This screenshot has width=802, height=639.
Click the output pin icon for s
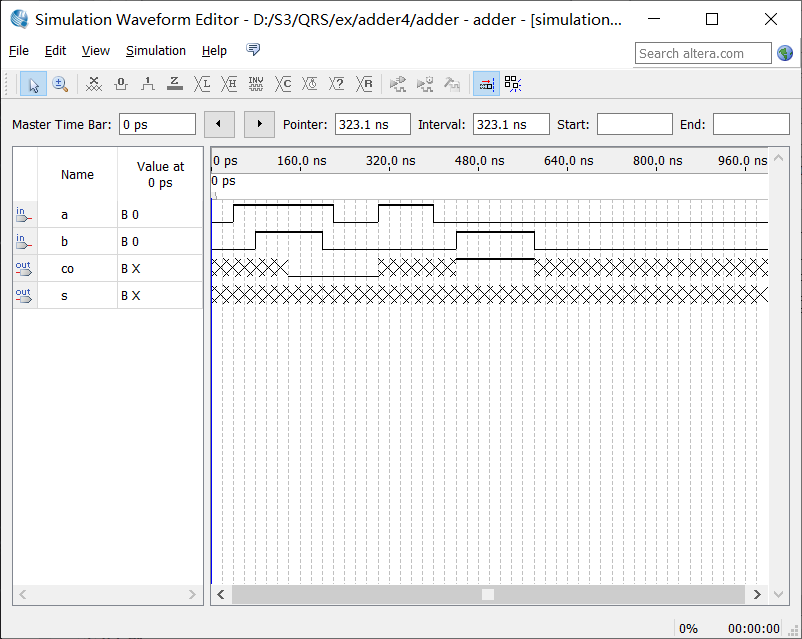coord(24,296)
